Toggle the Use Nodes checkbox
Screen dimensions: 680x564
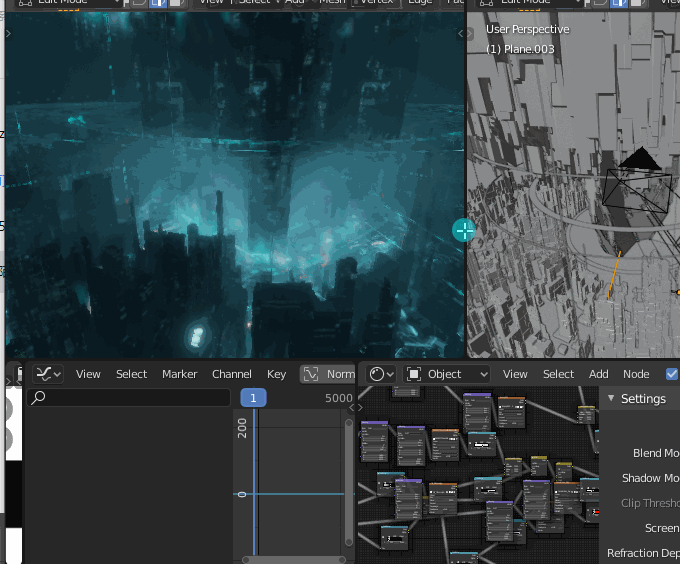(x=672, y=374)
